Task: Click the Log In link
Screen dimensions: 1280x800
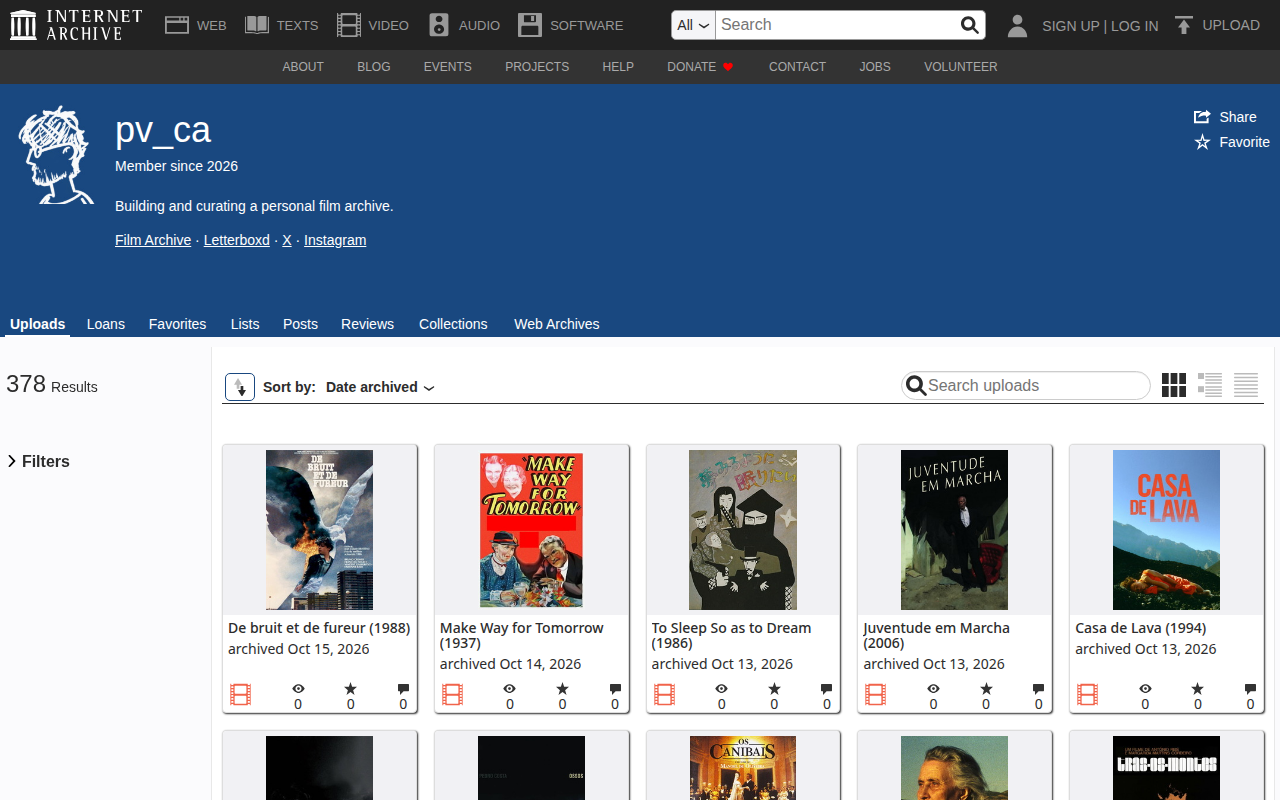Action: click(x=1134, y=26)
